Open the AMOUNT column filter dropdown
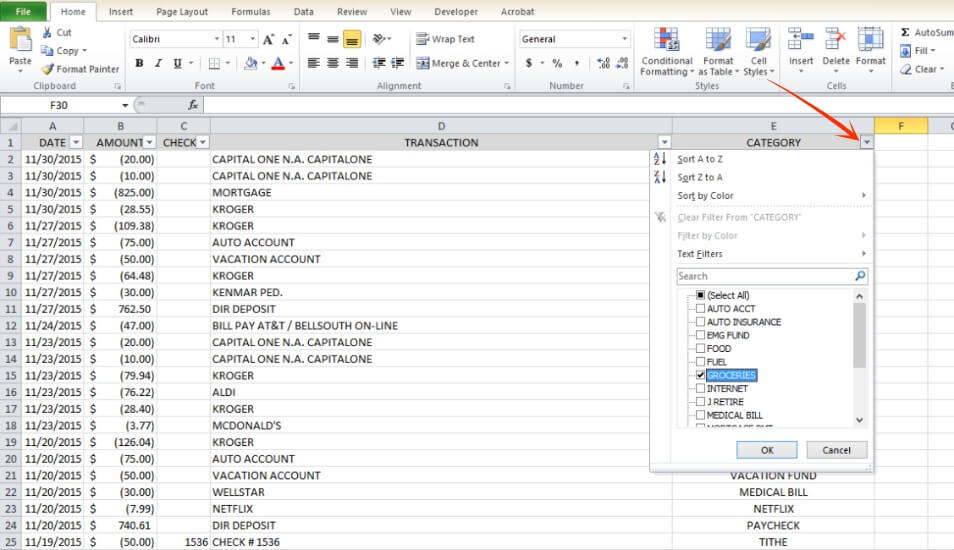This screenshot has height=550, width=954. (x=149, y=142)
